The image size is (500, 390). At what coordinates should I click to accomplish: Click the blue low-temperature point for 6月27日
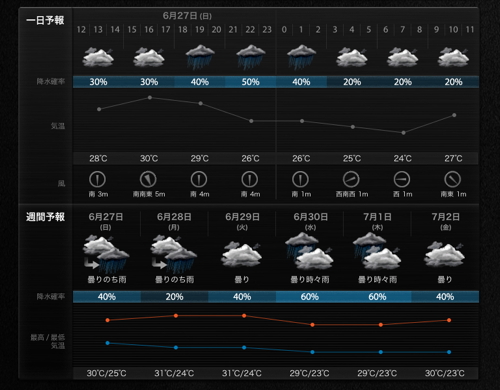pyautogui.click(x=107, y=343)
